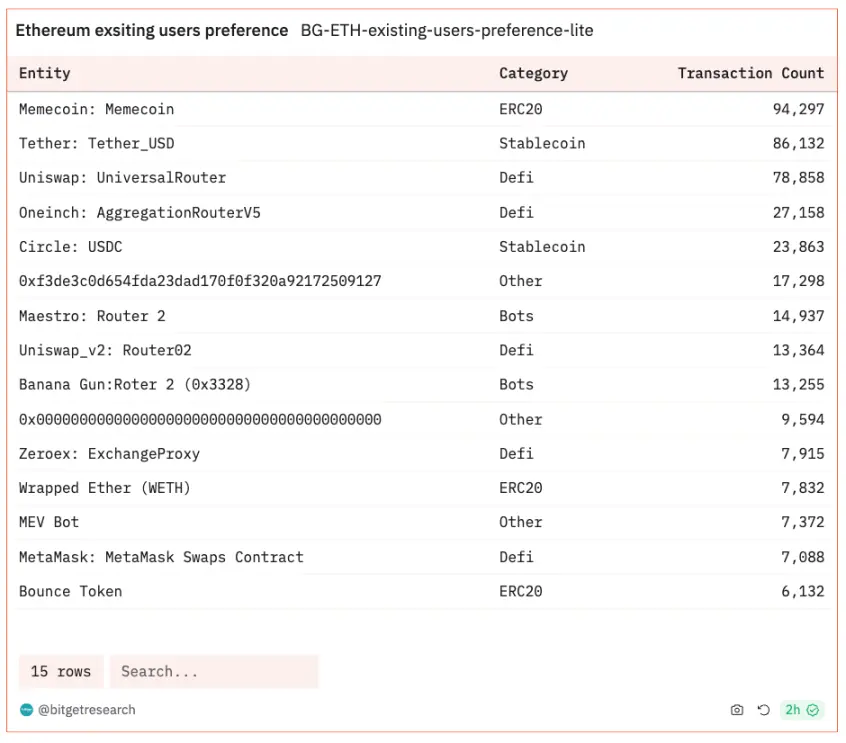
Task: Select the Tether: Tether_USD entity cell
Action: point(96,143)
